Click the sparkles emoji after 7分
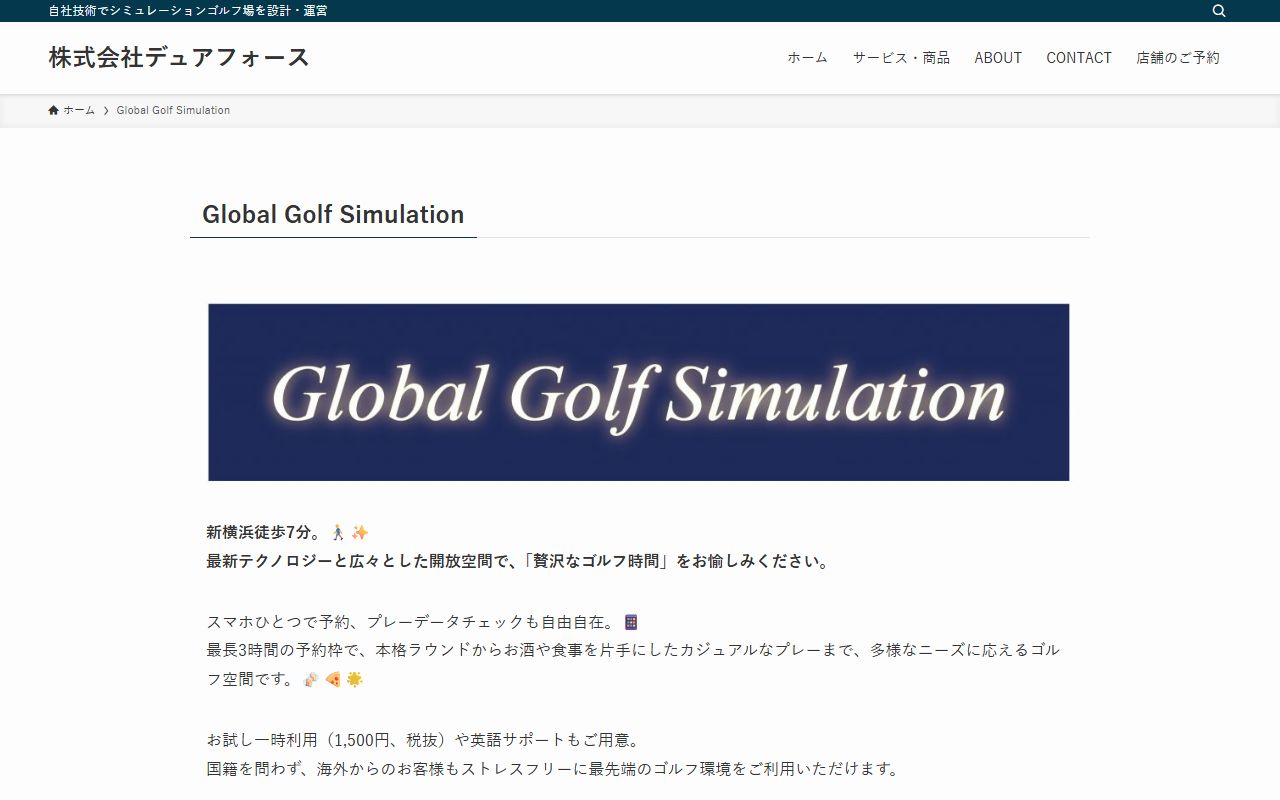 pyautogui.click(x=360, y=532)
